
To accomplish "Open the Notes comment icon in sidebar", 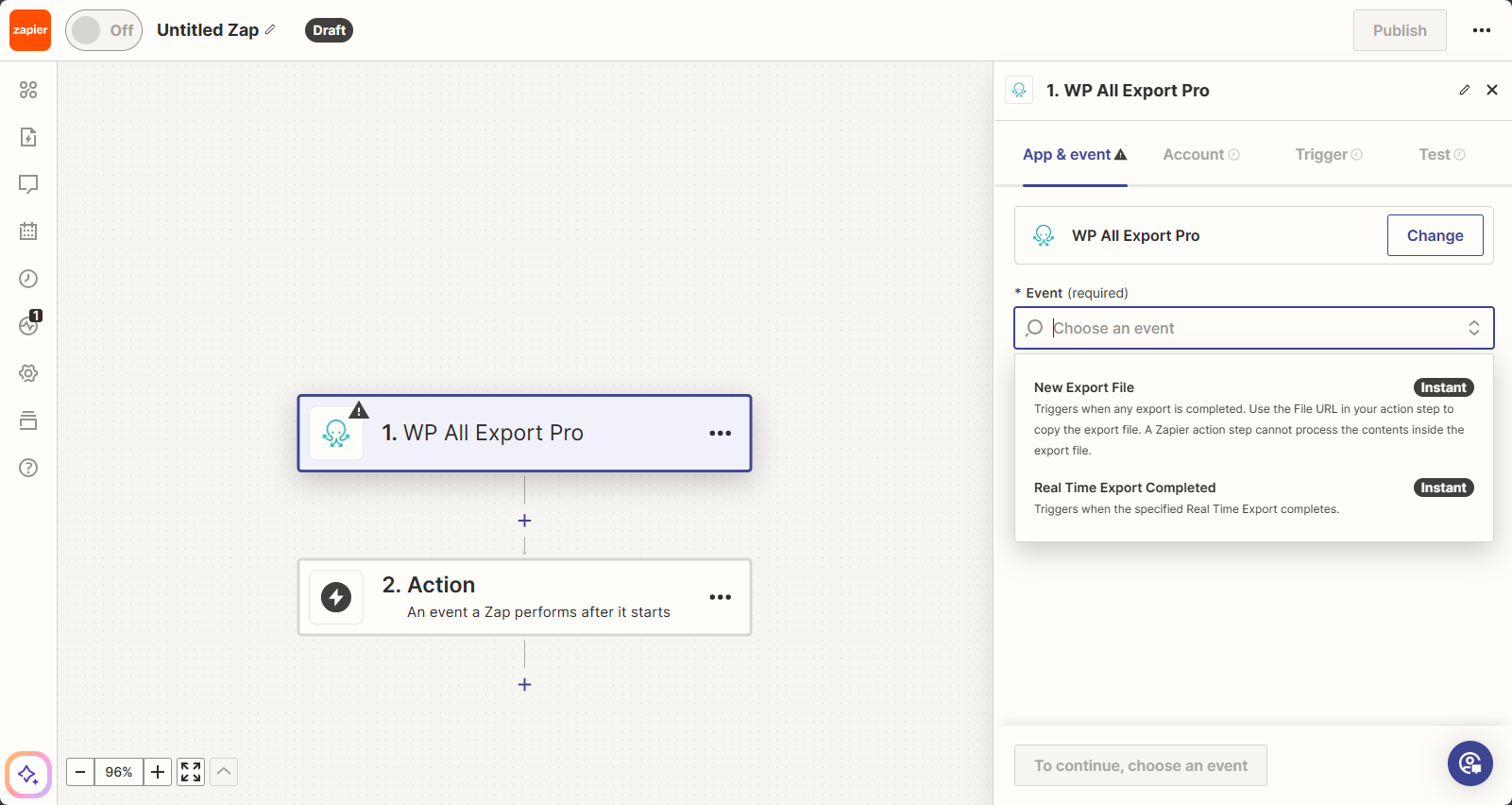I will click(x=28, y=184).
